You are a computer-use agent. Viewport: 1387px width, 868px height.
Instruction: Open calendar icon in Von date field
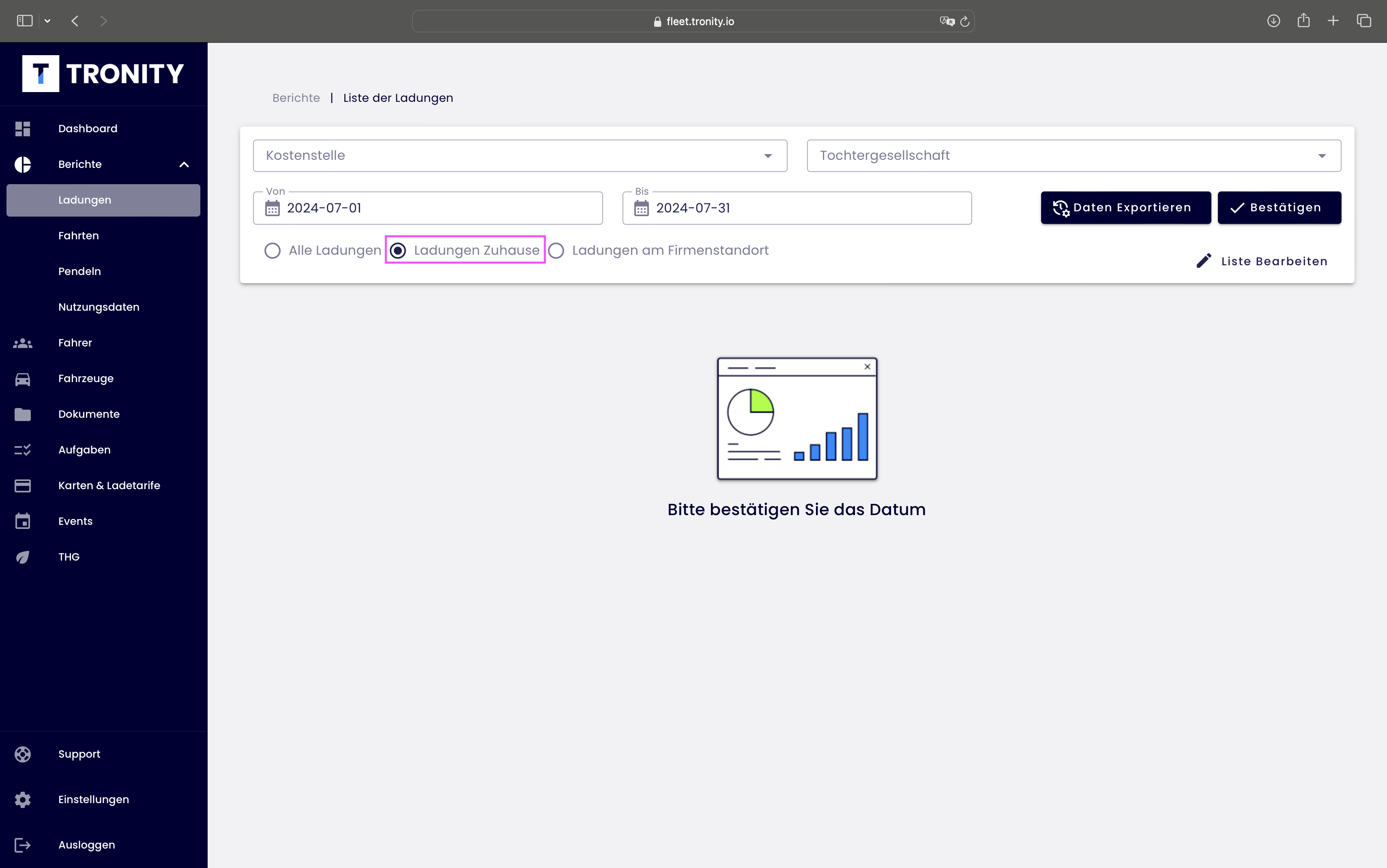click(x=273, y=208)
